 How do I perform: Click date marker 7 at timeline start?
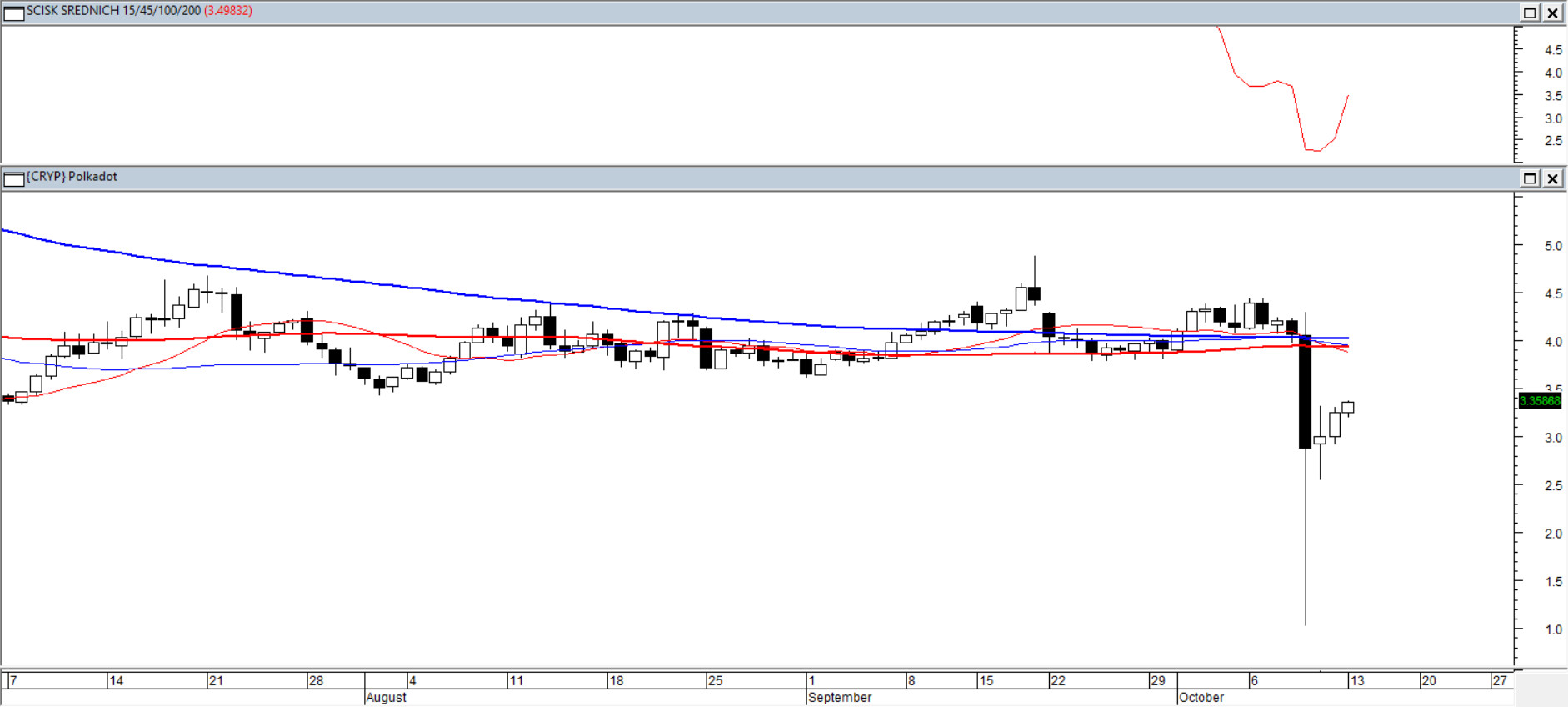[x=13, y=681]
